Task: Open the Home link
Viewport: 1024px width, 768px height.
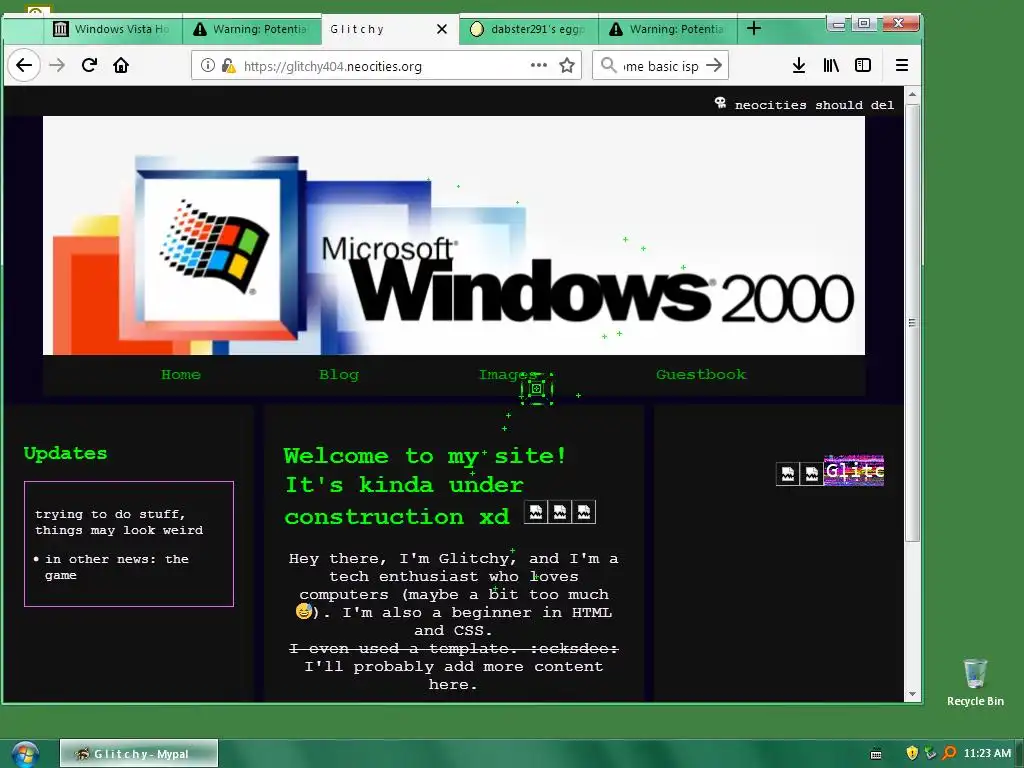Action: click(x=181, y=375)
